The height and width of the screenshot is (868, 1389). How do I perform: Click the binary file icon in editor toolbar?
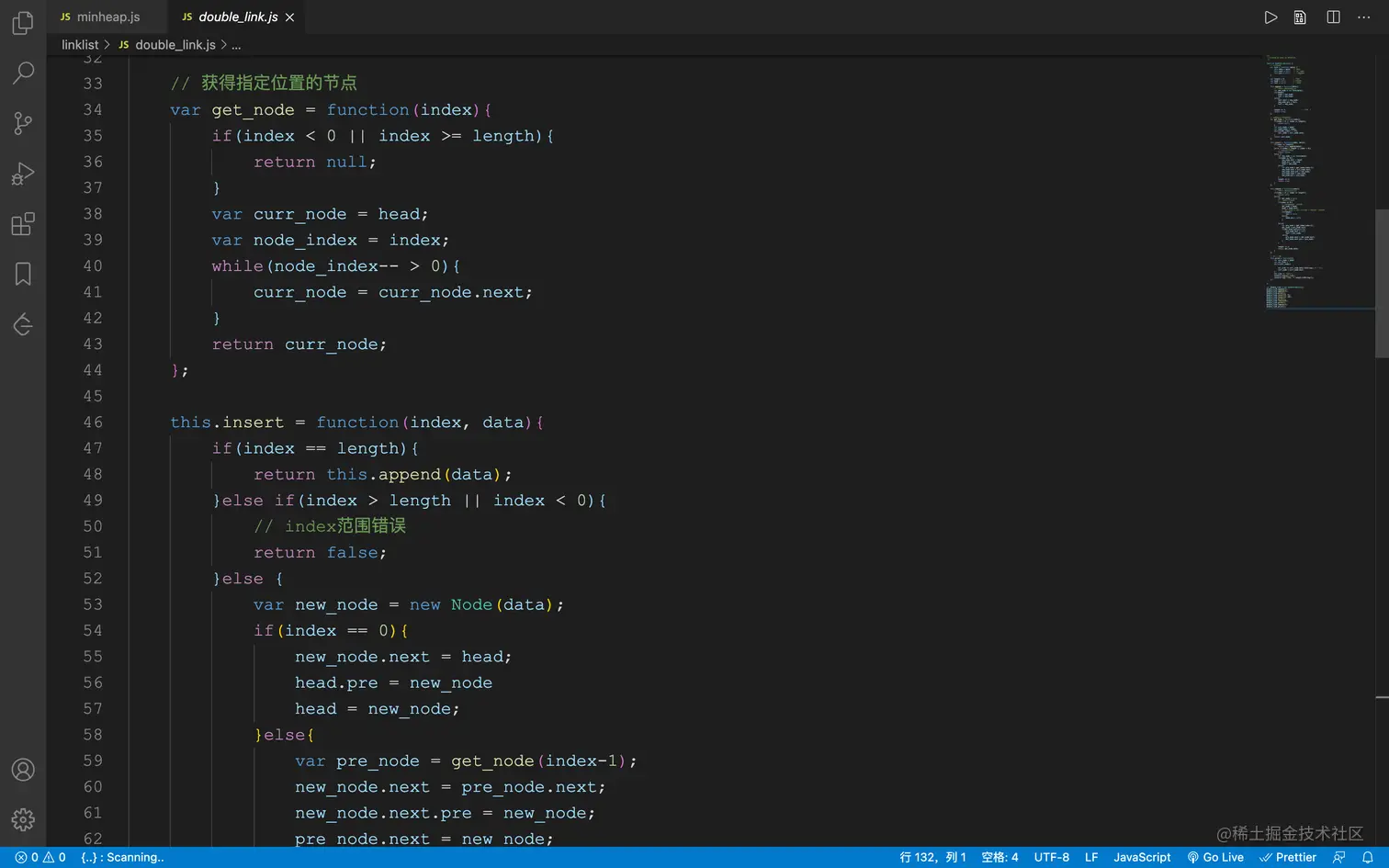pyautogui.click(x=1300, y=17)
